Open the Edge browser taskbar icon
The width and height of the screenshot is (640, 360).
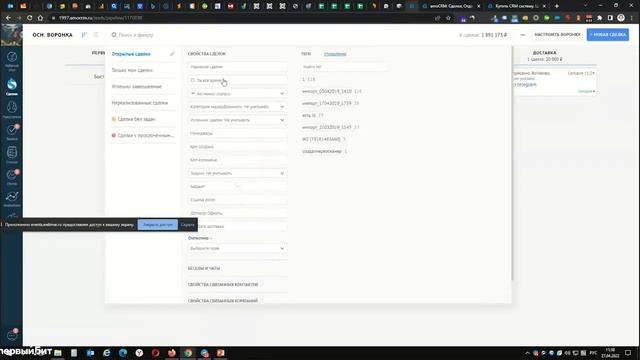123,353
